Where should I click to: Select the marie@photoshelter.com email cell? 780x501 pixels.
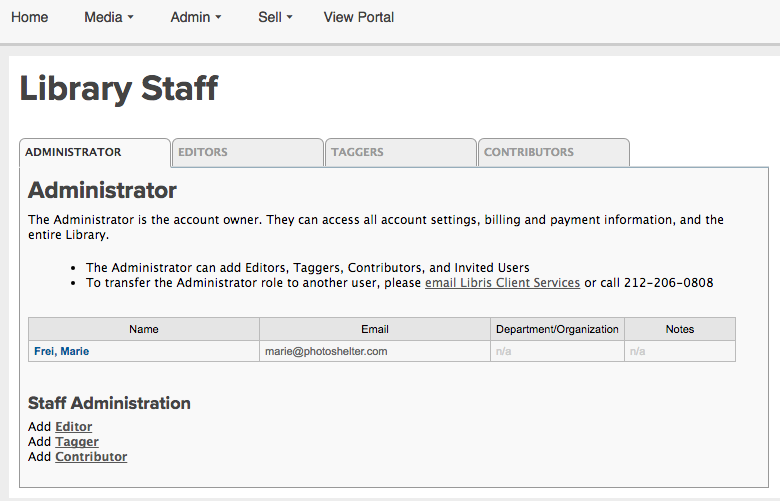pyautogui.click(x=375, y=351)
